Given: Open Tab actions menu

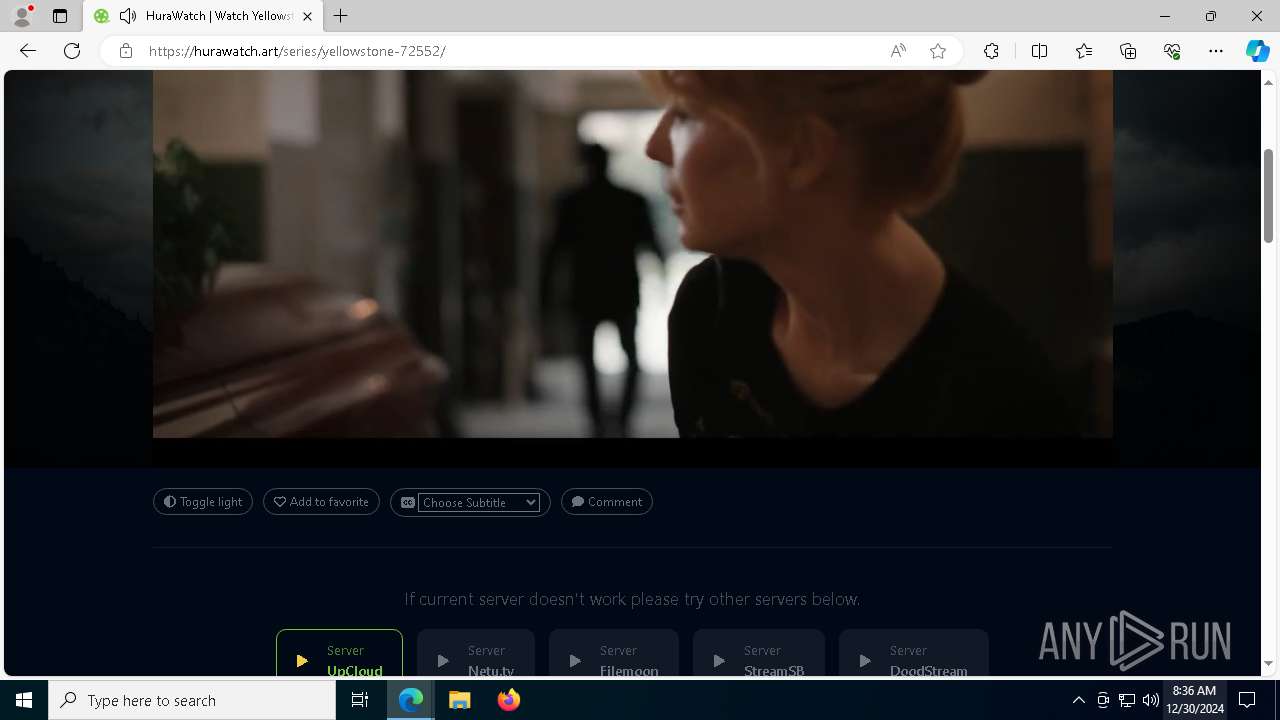Looking at the screenshot, I should tap(60, 16).
